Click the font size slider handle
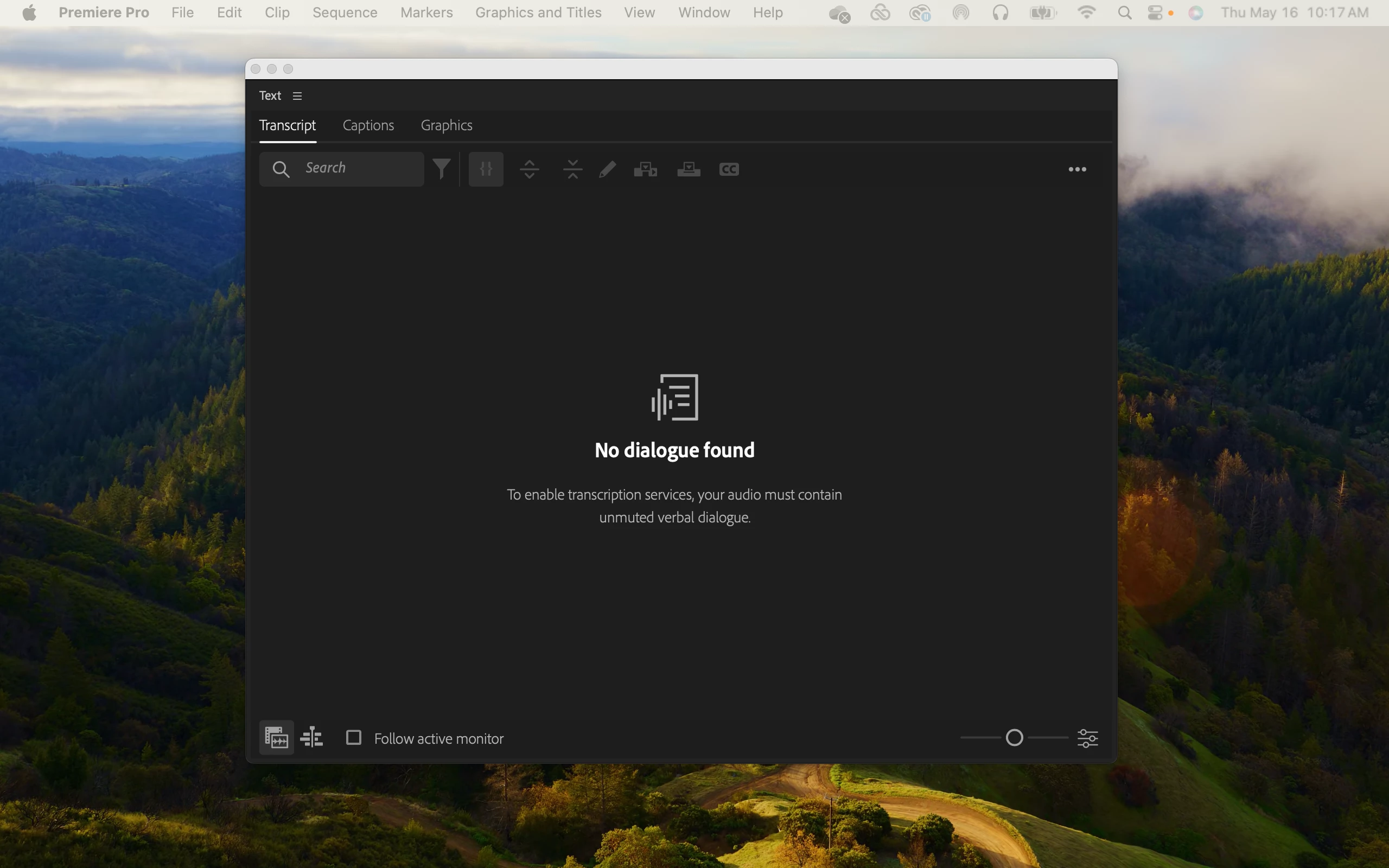1389x868 pixels. coord(1014,737)
